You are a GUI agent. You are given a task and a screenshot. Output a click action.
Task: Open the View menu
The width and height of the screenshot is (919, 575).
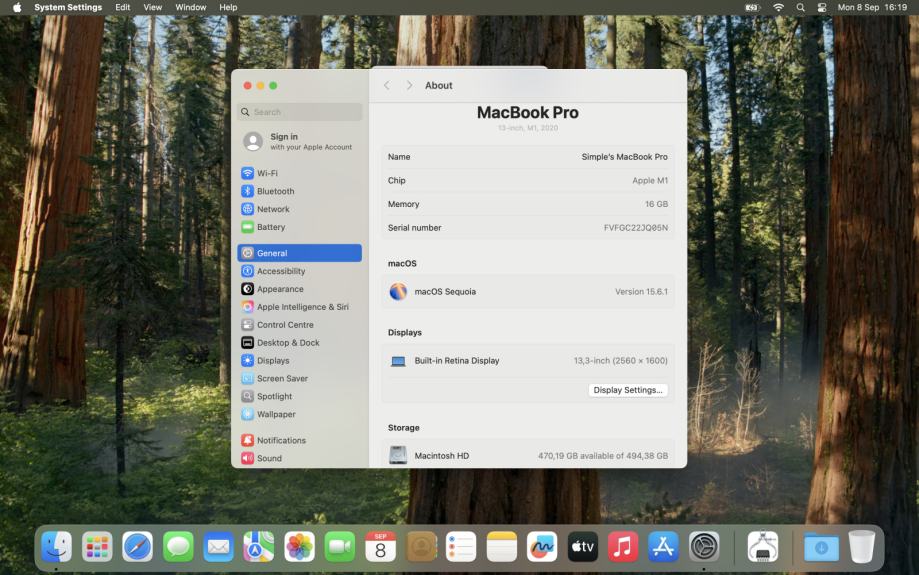(152, 7)
